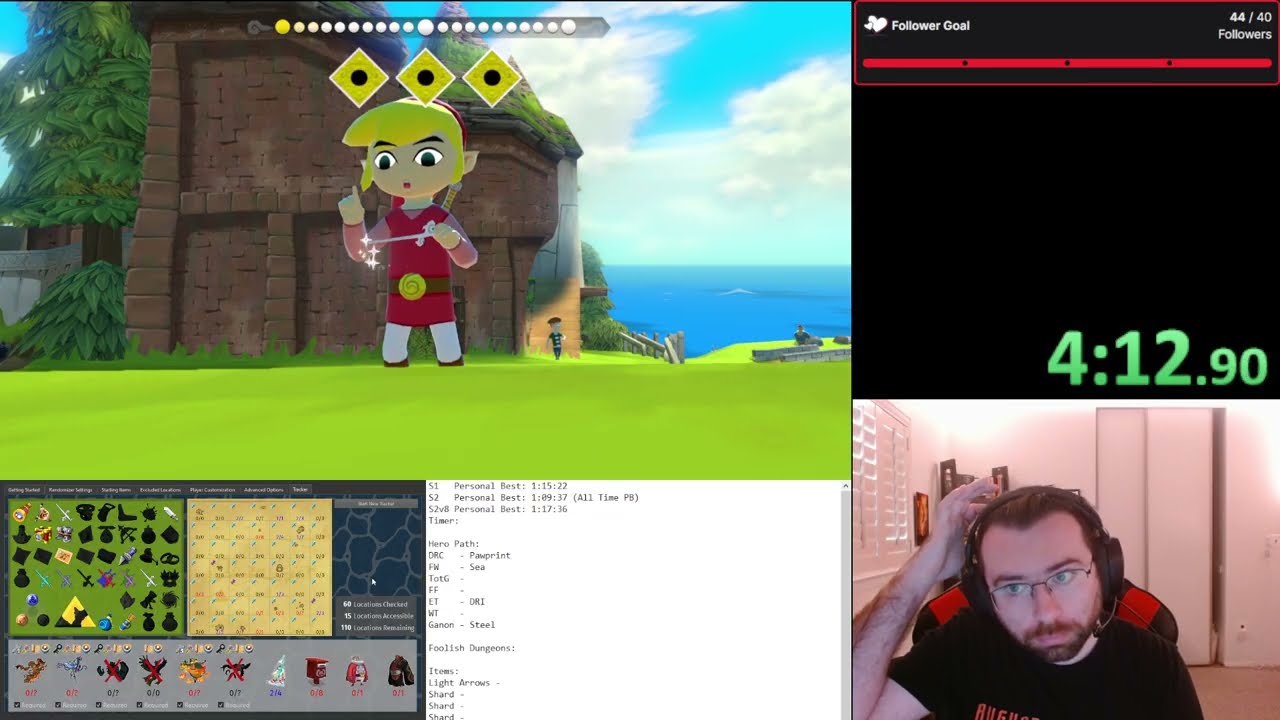Click the colorful Deluxe Picto Box icon
Screen dimensions: 1280x720
click(x=43, y=534)
